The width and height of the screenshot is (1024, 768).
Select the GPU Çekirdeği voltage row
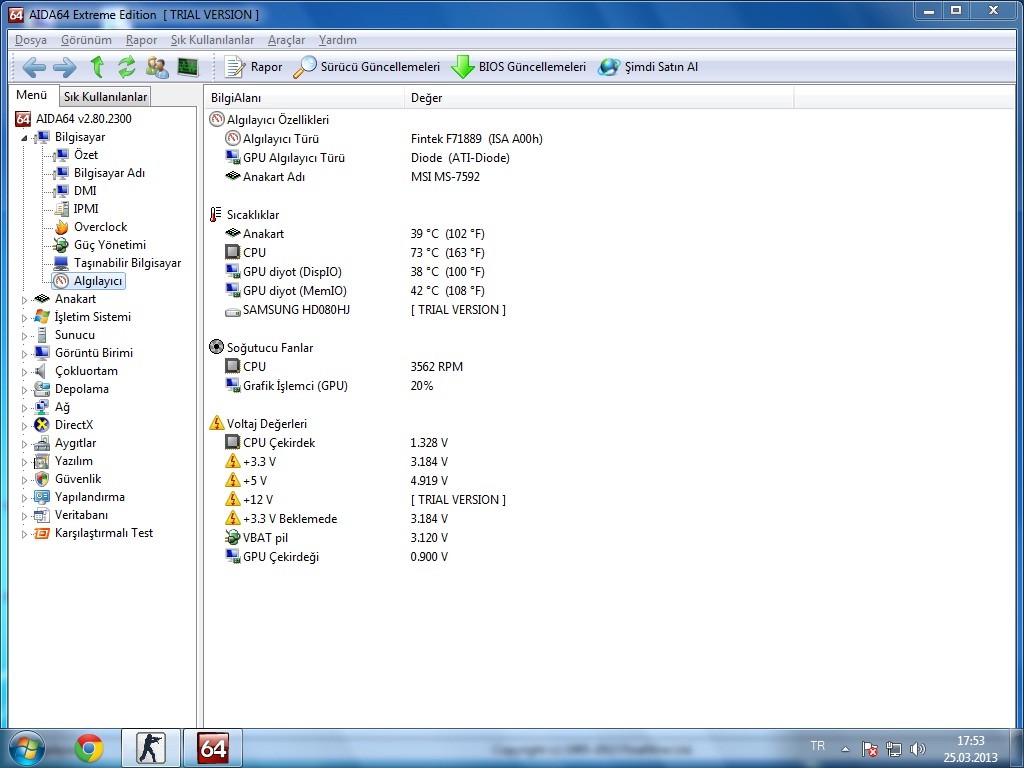coord(336,557)
